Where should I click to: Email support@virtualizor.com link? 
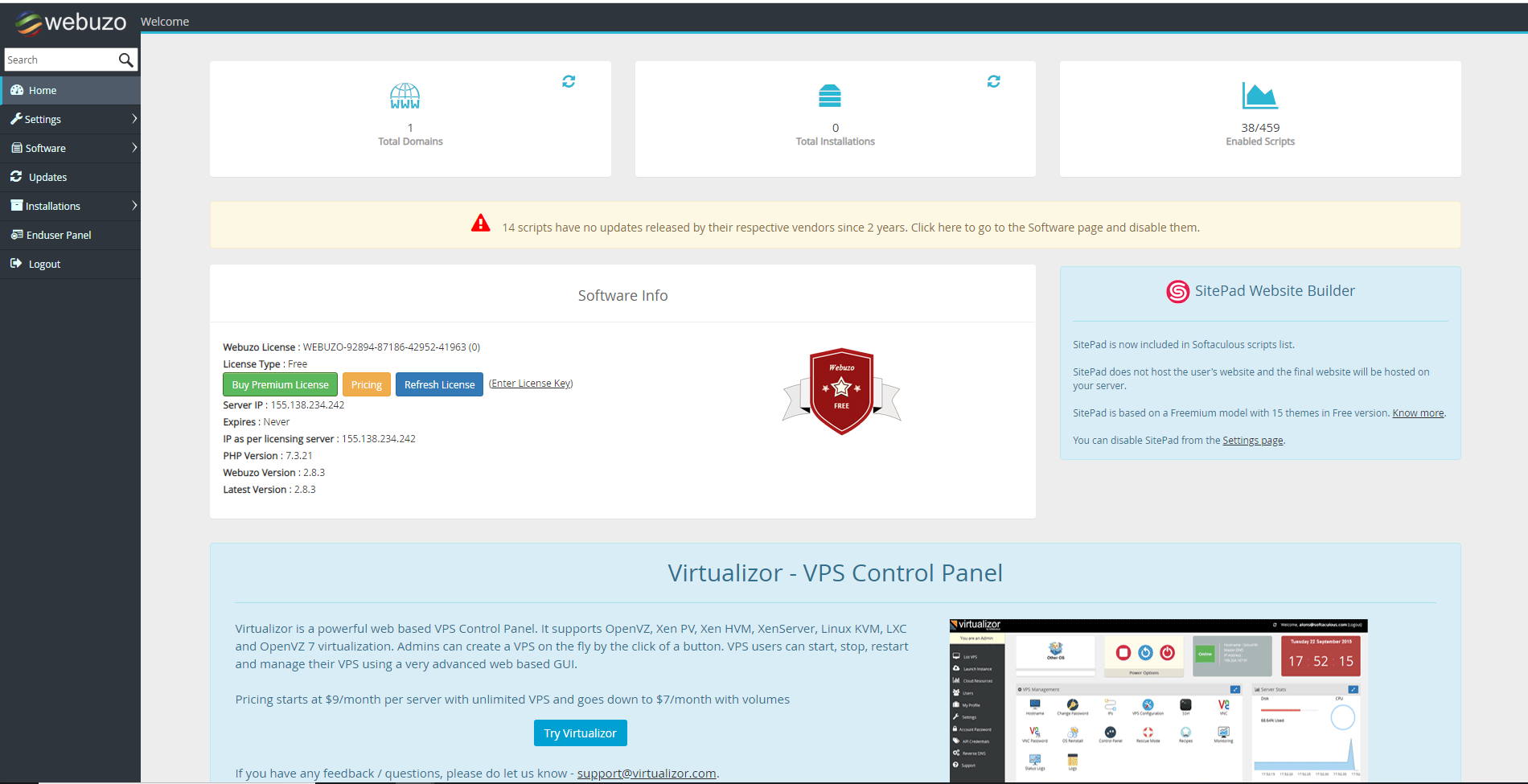(x=647, y=774)
